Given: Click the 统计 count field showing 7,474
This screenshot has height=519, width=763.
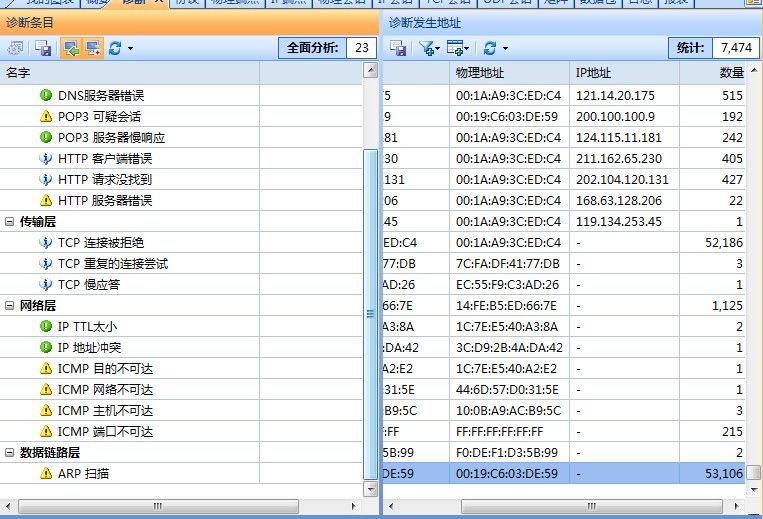Looking at the screenshot, I should [x=736, y=48].
